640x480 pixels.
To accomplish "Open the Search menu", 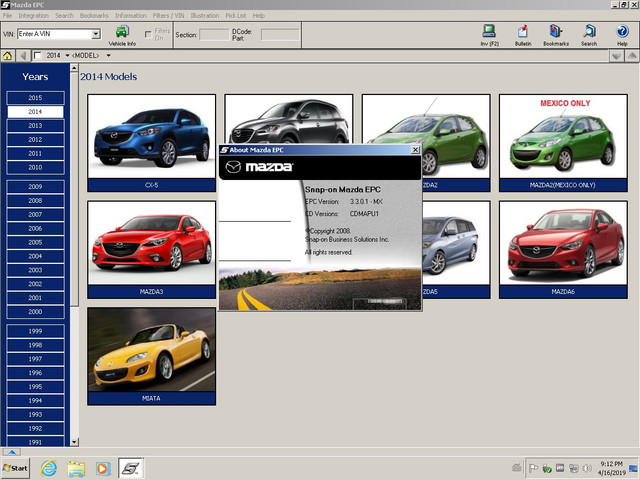I will point(64,16).
